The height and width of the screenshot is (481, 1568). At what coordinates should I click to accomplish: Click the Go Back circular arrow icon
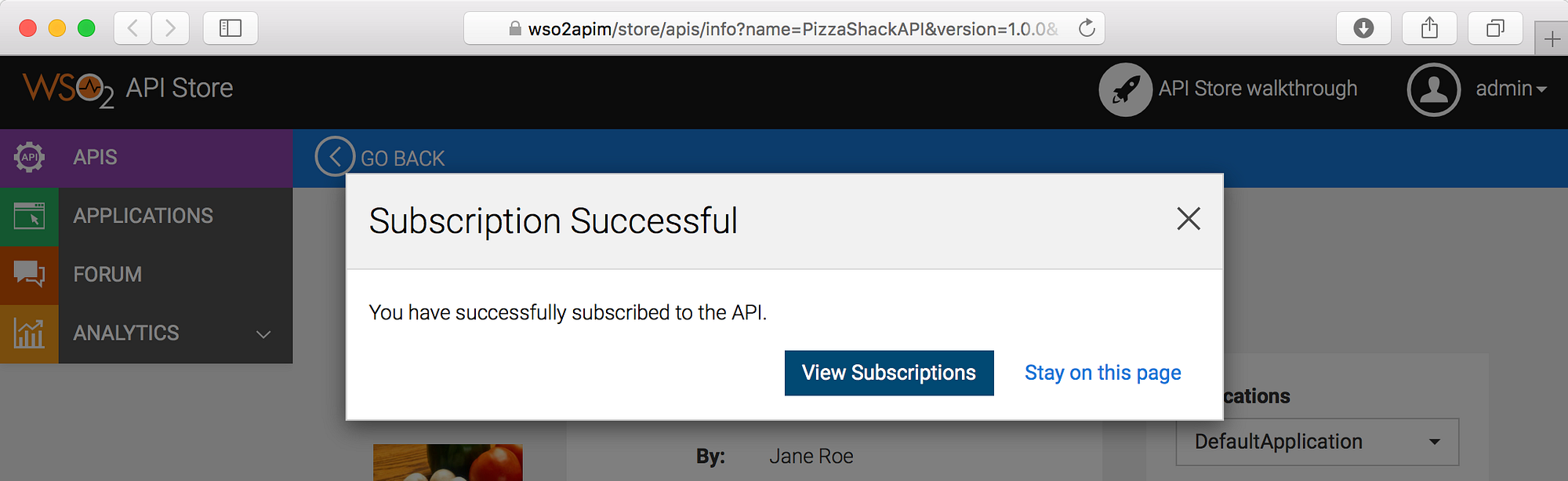pyautogui.click(x=335, y=156)
